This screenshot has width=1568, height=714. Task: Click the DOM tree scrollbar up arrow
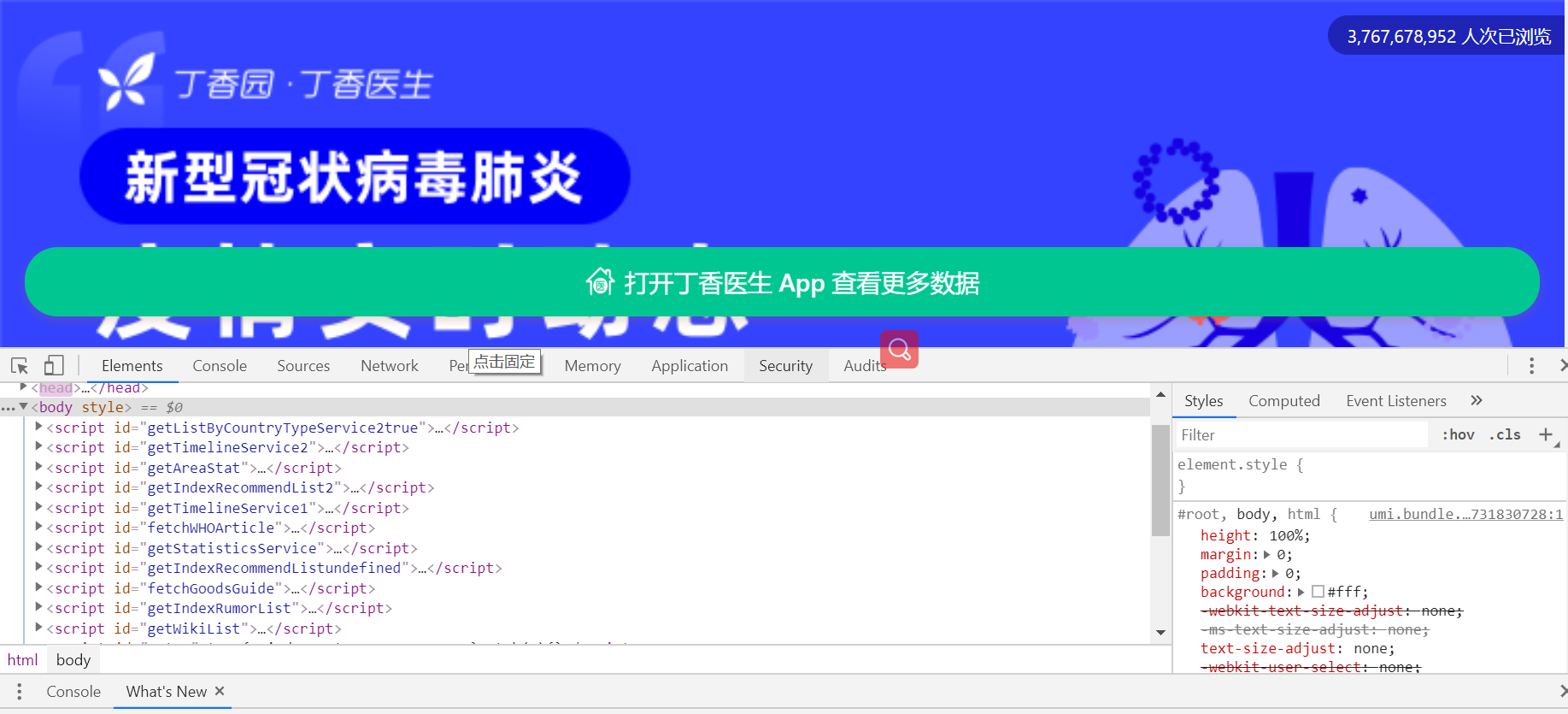click(x=1160, y=394)
